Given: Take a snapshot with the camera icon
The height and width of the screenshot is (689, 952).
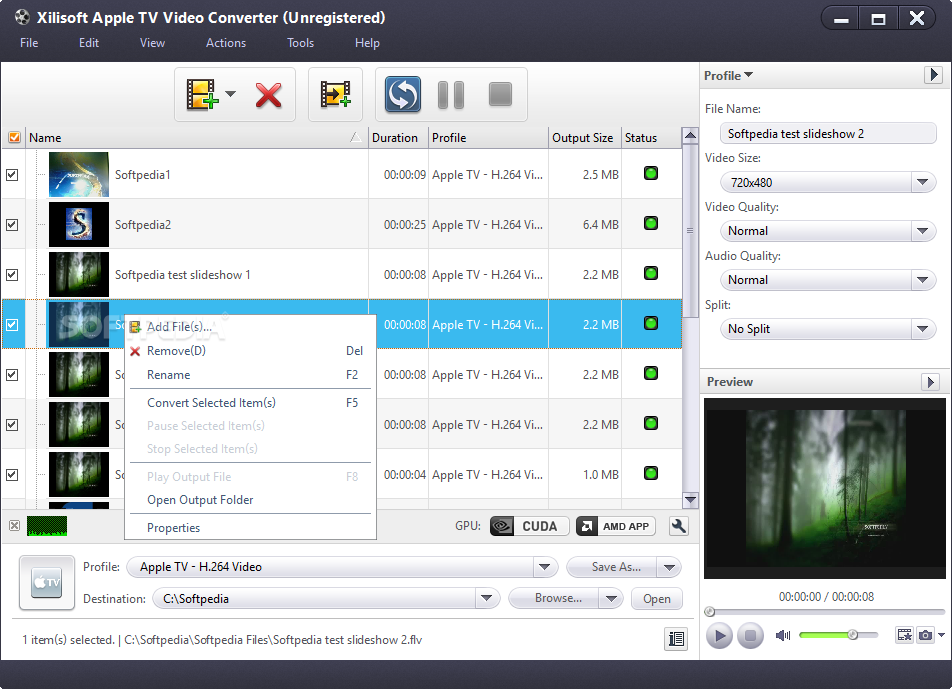Looking at the screenshot, I should click(925, 635).
